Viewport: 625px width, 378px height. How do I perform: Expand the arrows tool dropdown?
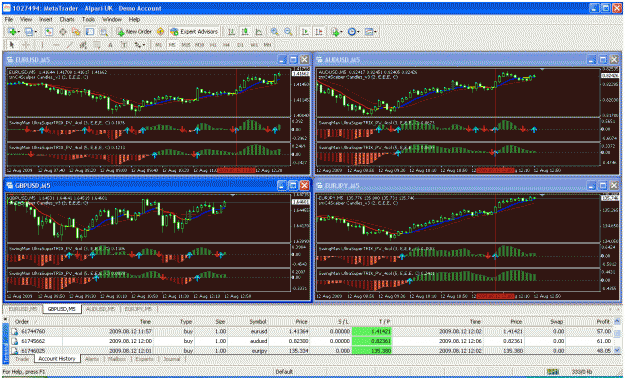[144, 45]
